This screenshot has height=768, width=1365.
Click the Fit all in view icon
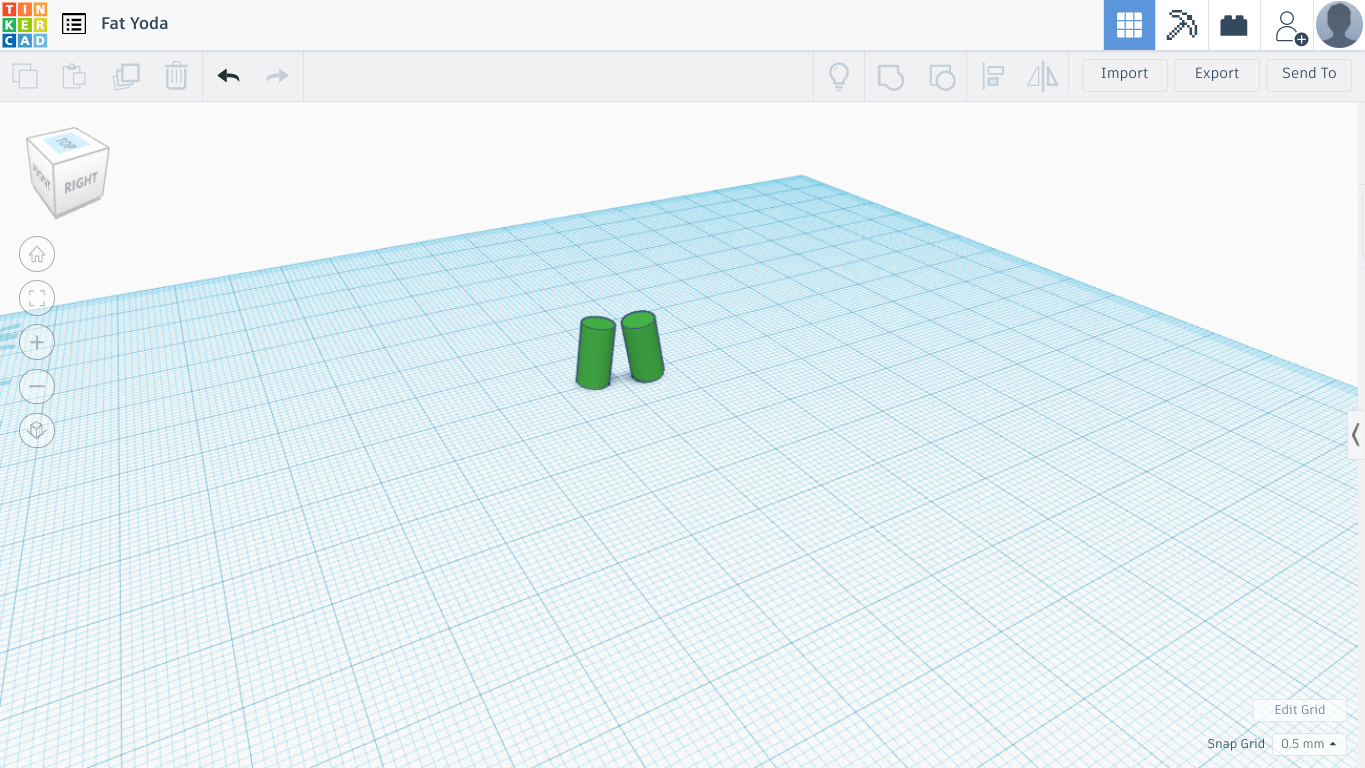click(37, 297)
